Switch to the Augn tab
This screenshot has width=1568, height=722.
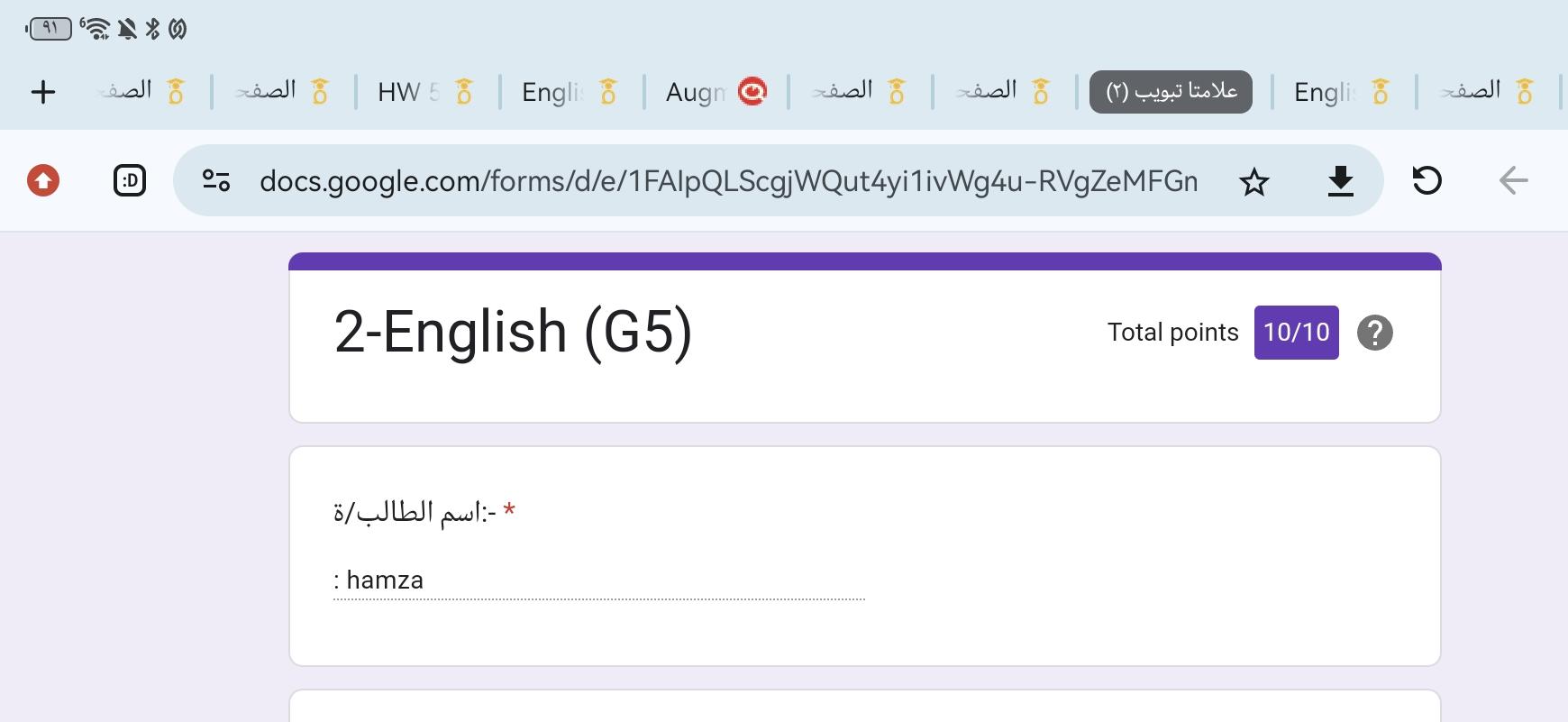tap(714, 92)
